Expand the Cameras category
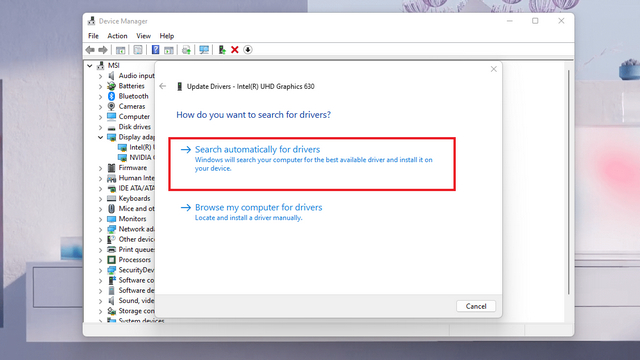The height and width of the screenshot is (360, 640). pos(100,107)
